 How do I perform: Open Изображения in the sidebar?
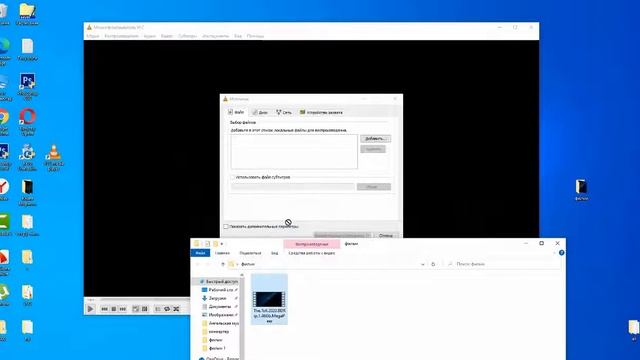[x=220, y=315]
